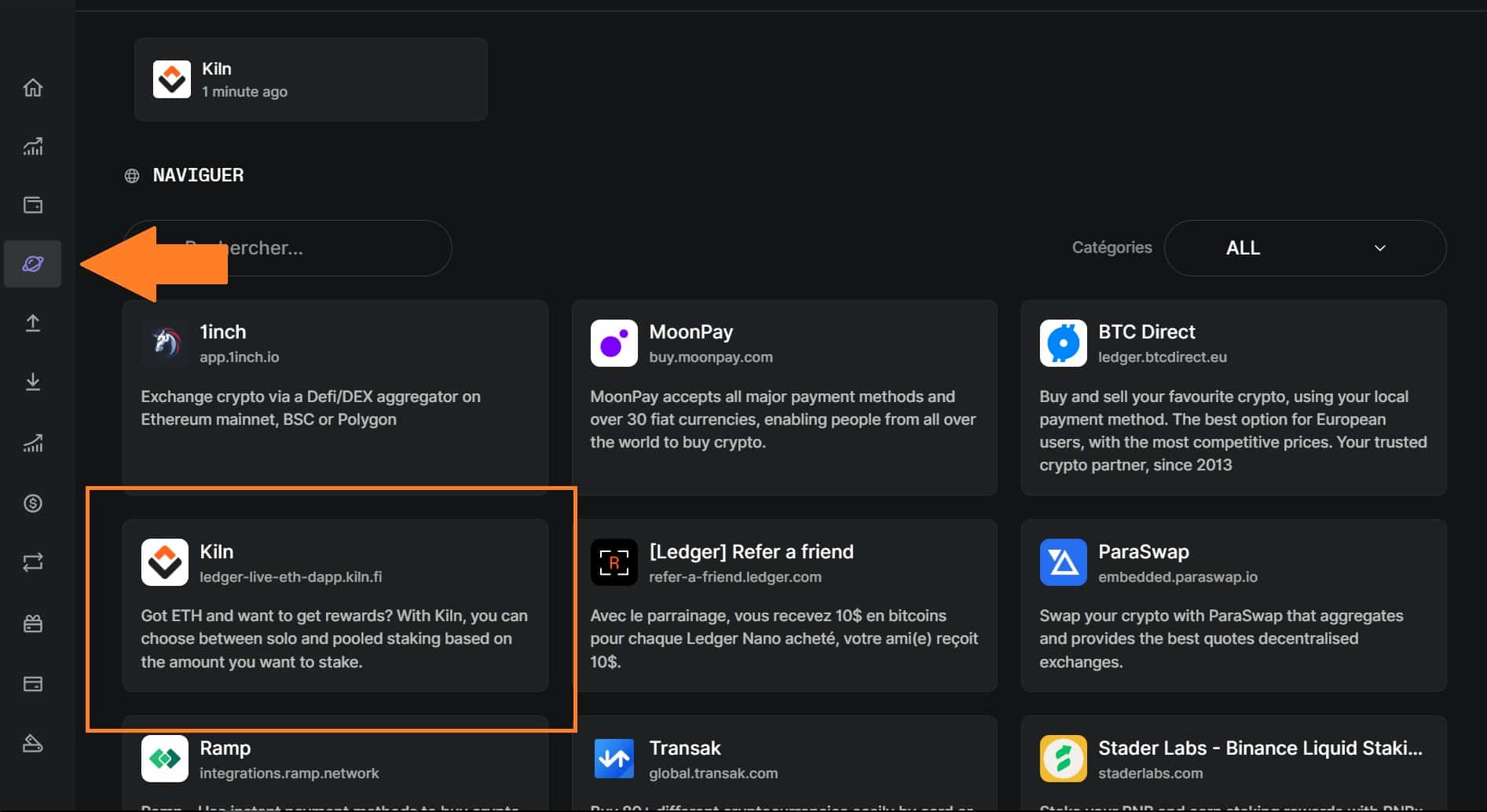
Task: Click the embedded.paraswap.io address text
Action: click(x=1178, y=576)
